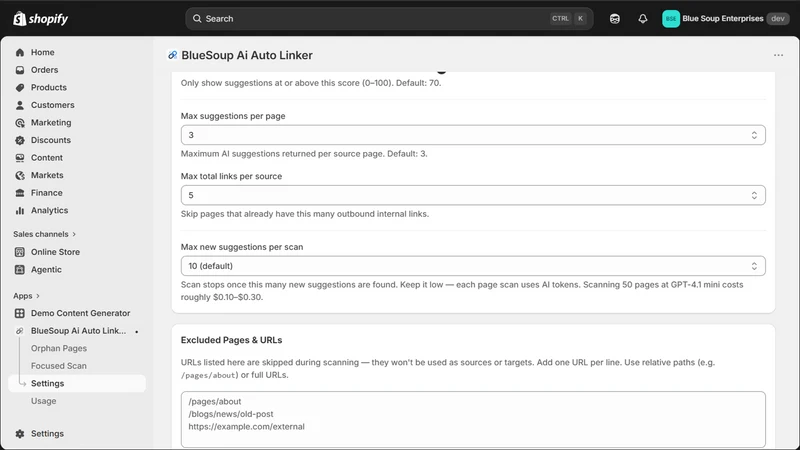Click the Content icon
The width and height of the screenshot is (800, 450).
[x=20, y=158]
